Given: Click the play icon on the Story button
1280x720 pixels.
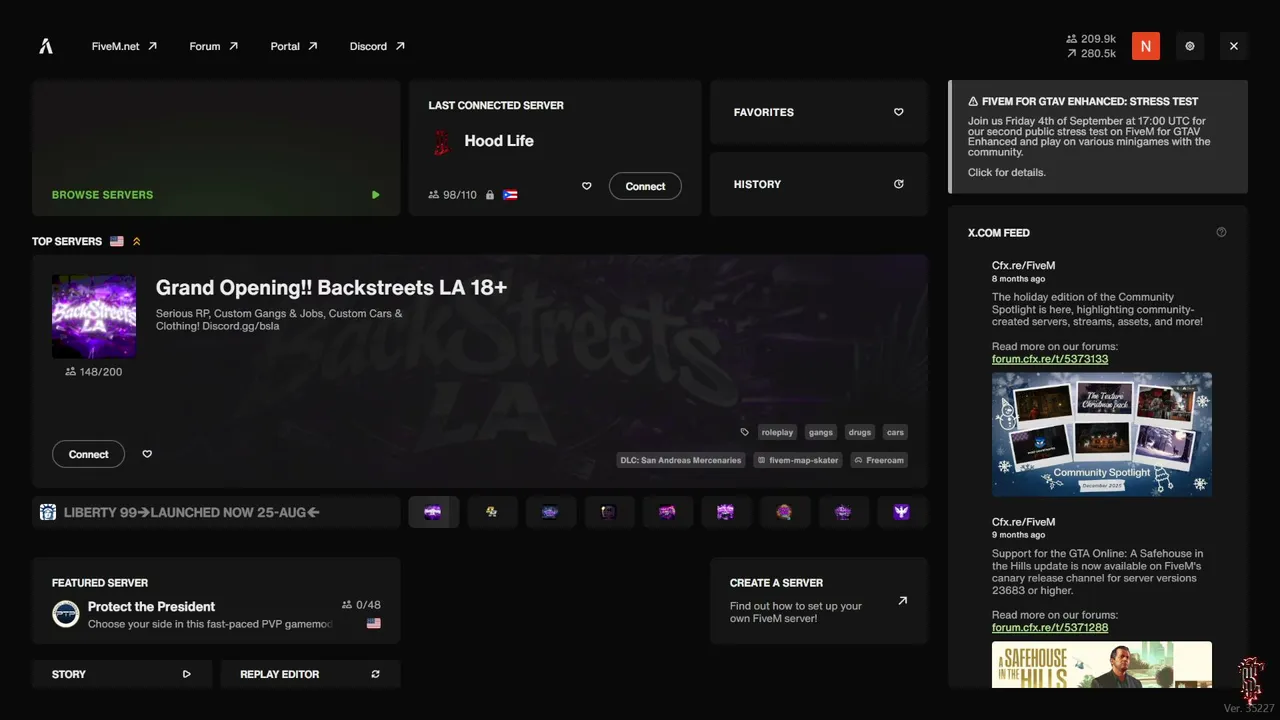Looking at the screenshot, I should 187,674.
